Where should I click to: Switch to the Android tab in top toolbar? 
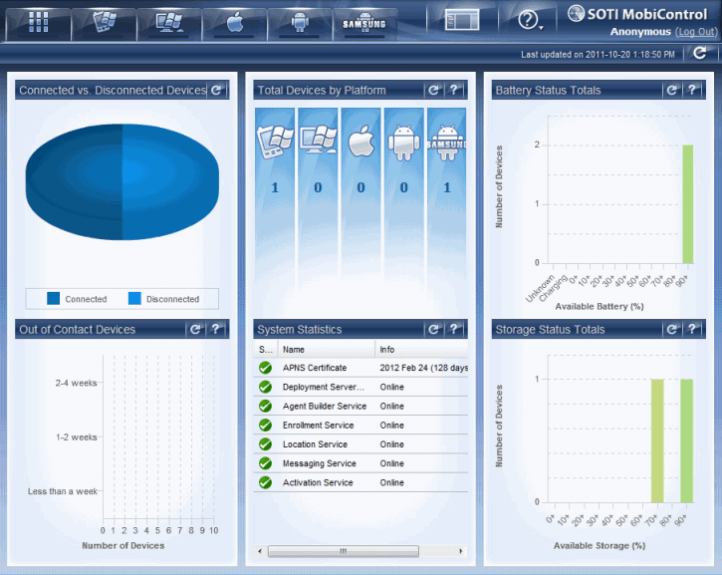point(300,22)
